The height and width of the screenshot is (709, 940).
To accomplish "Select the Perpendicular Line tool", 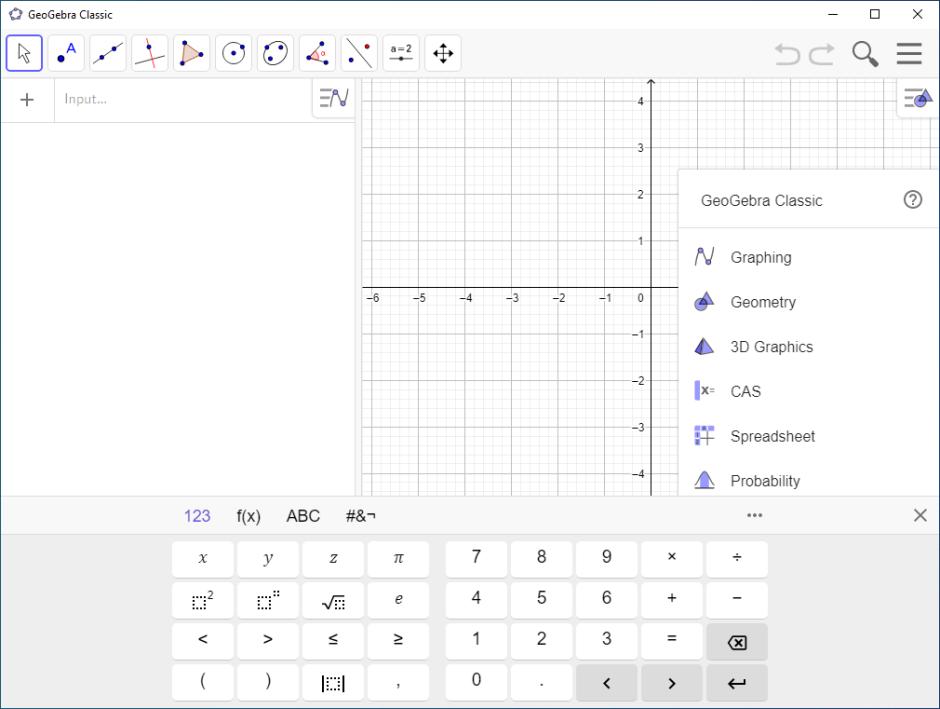I will point(150,53).
